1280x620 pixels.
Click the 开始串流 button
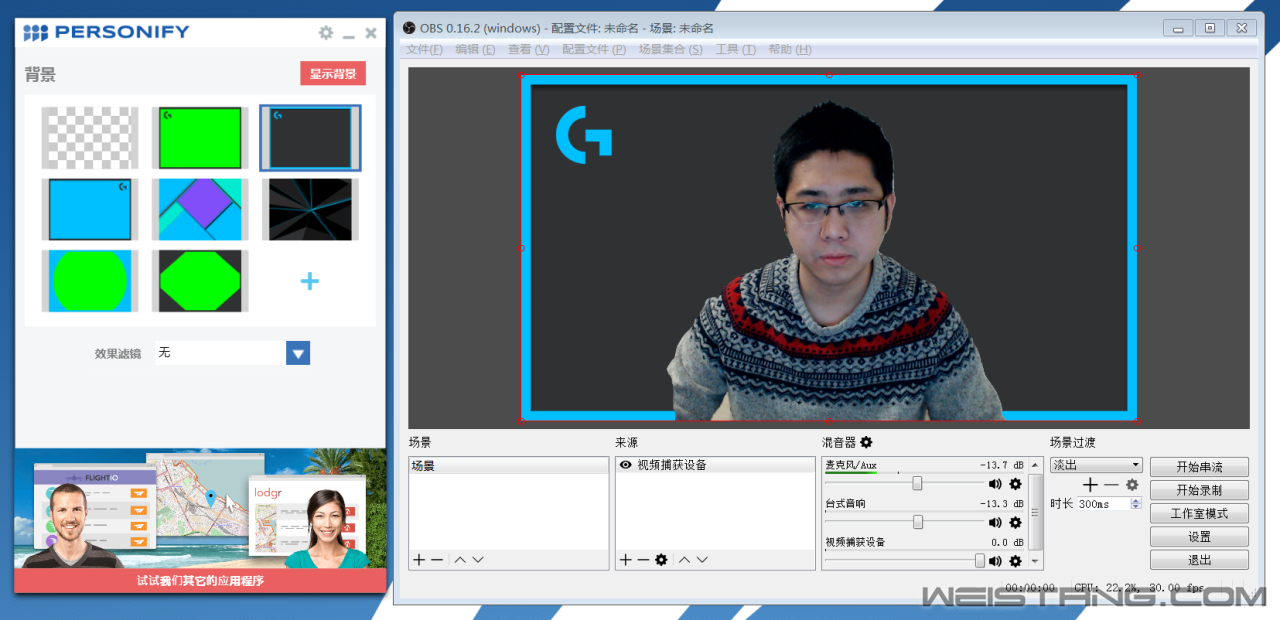tap(1199, 467)
